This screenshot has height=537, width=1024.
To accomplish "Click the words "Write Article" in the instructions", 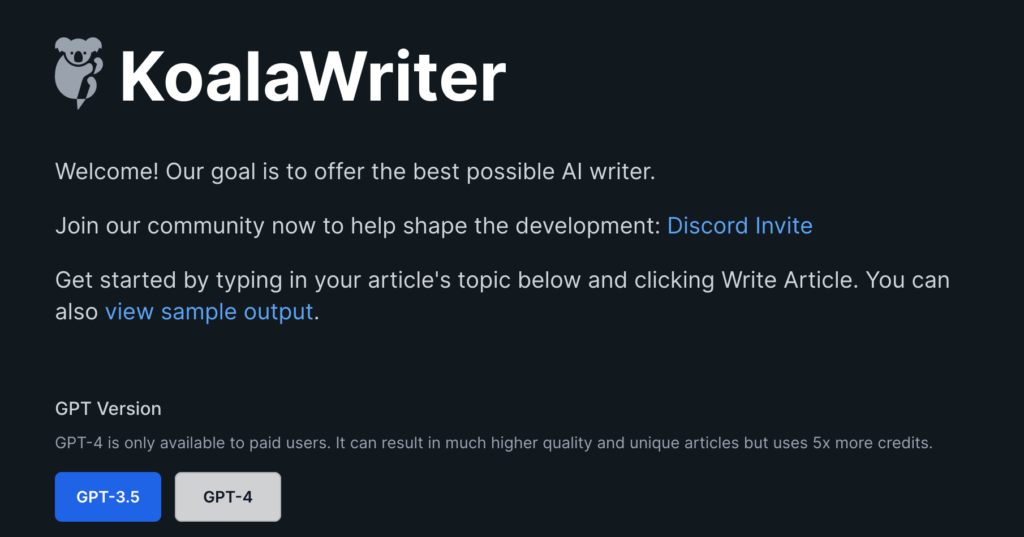I will tap(788, 280).
